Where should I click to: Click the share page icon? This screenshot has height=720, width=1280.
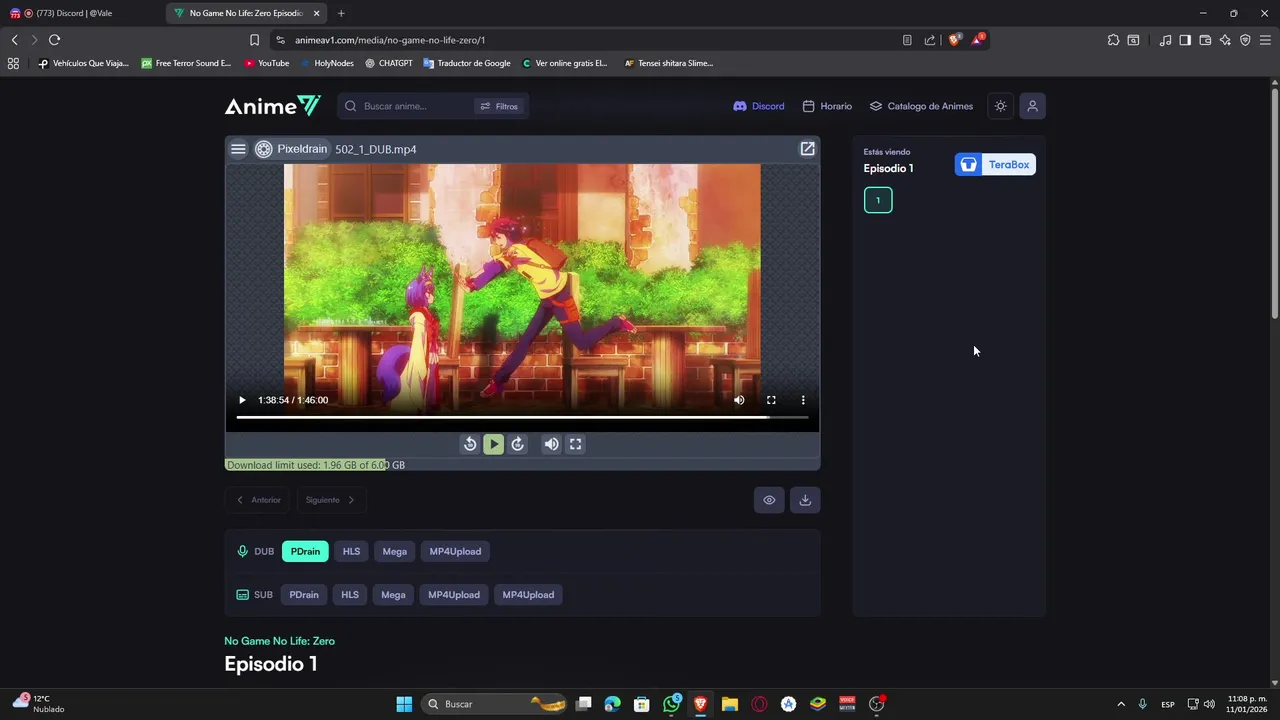point(930,40)
